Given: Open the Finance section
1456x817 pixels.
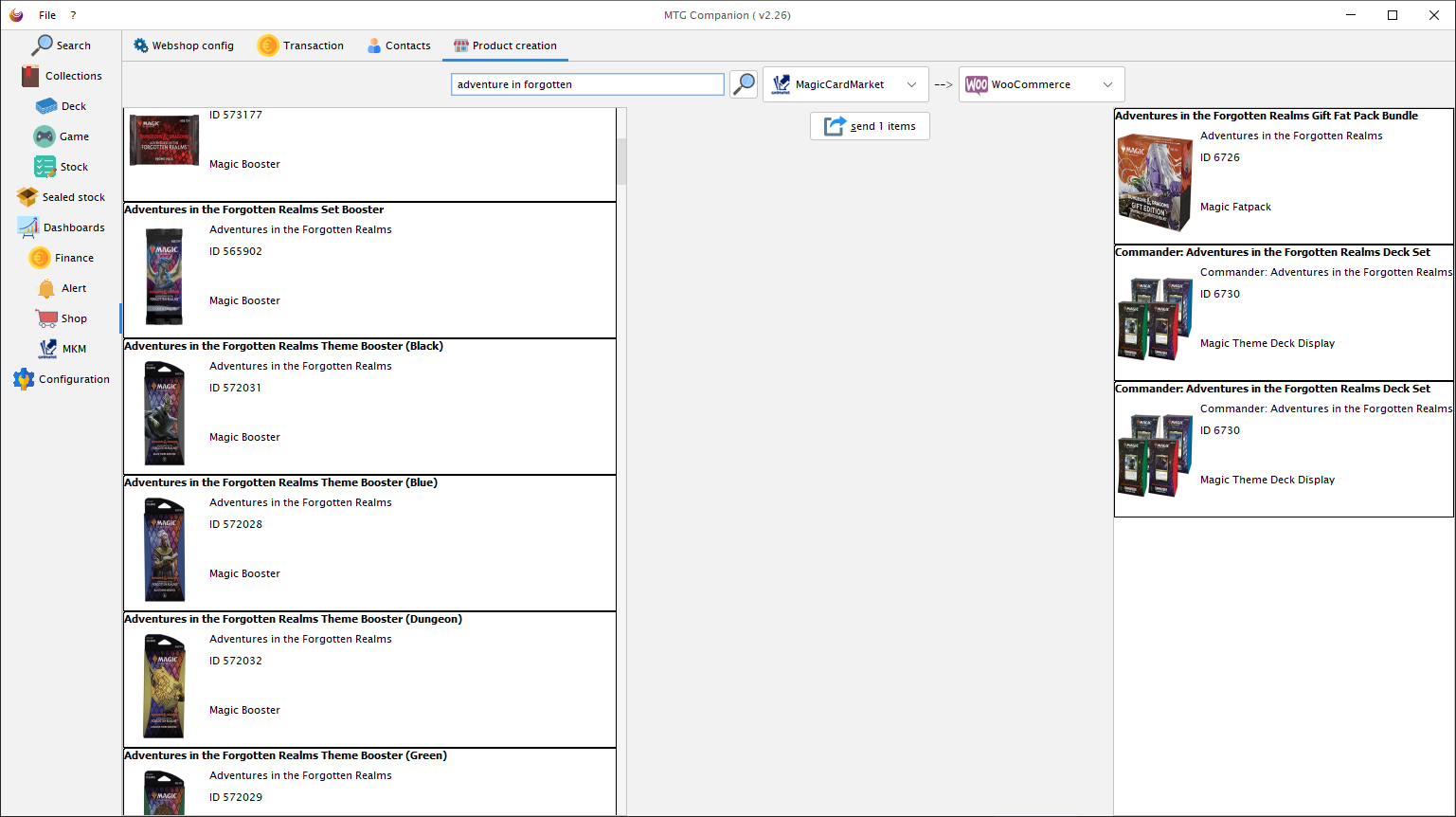Looking at the screenshot, I should tap(61, 258).
